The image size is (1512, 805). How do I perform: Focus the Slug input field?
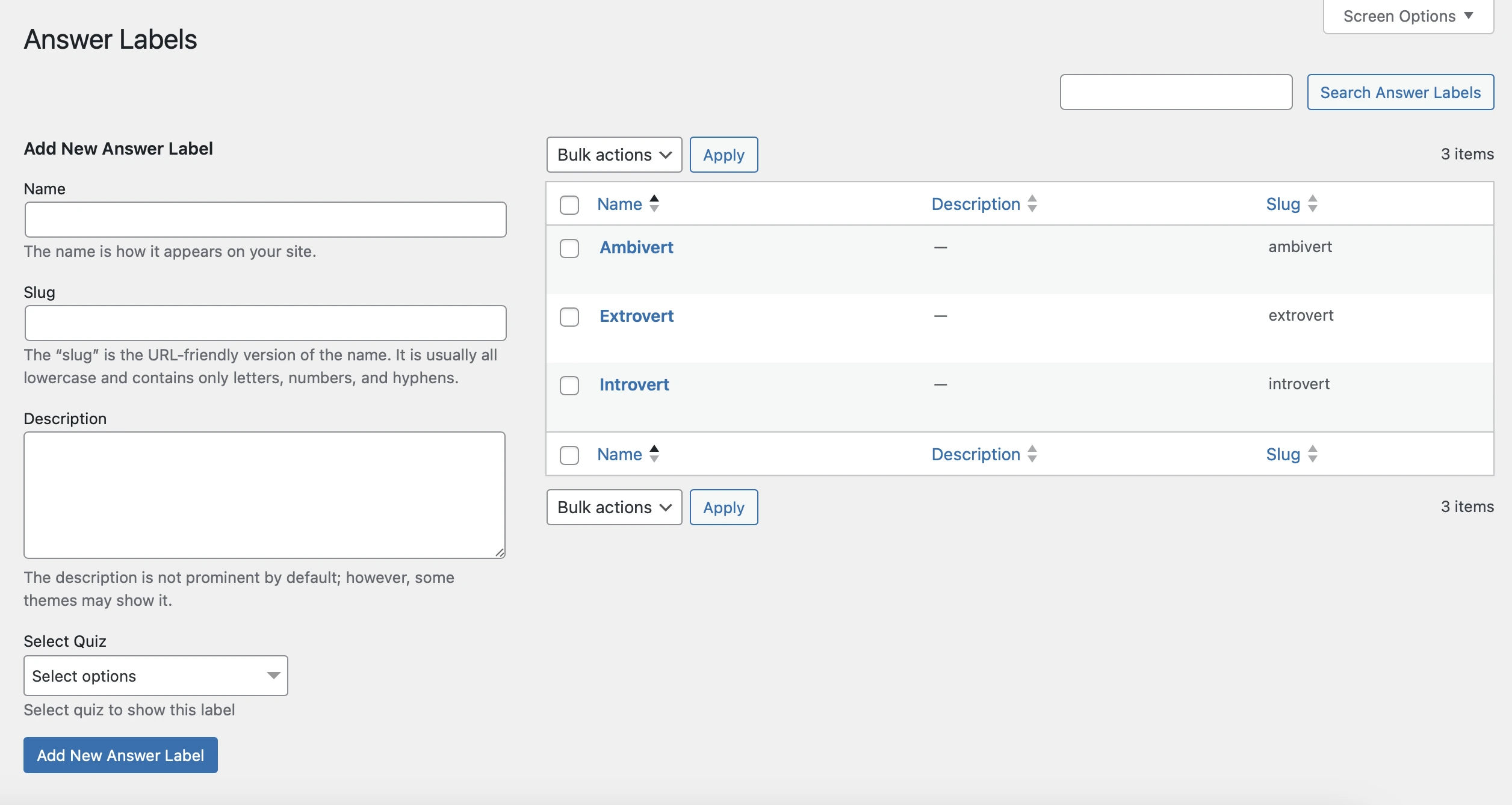tap(265, 324)
